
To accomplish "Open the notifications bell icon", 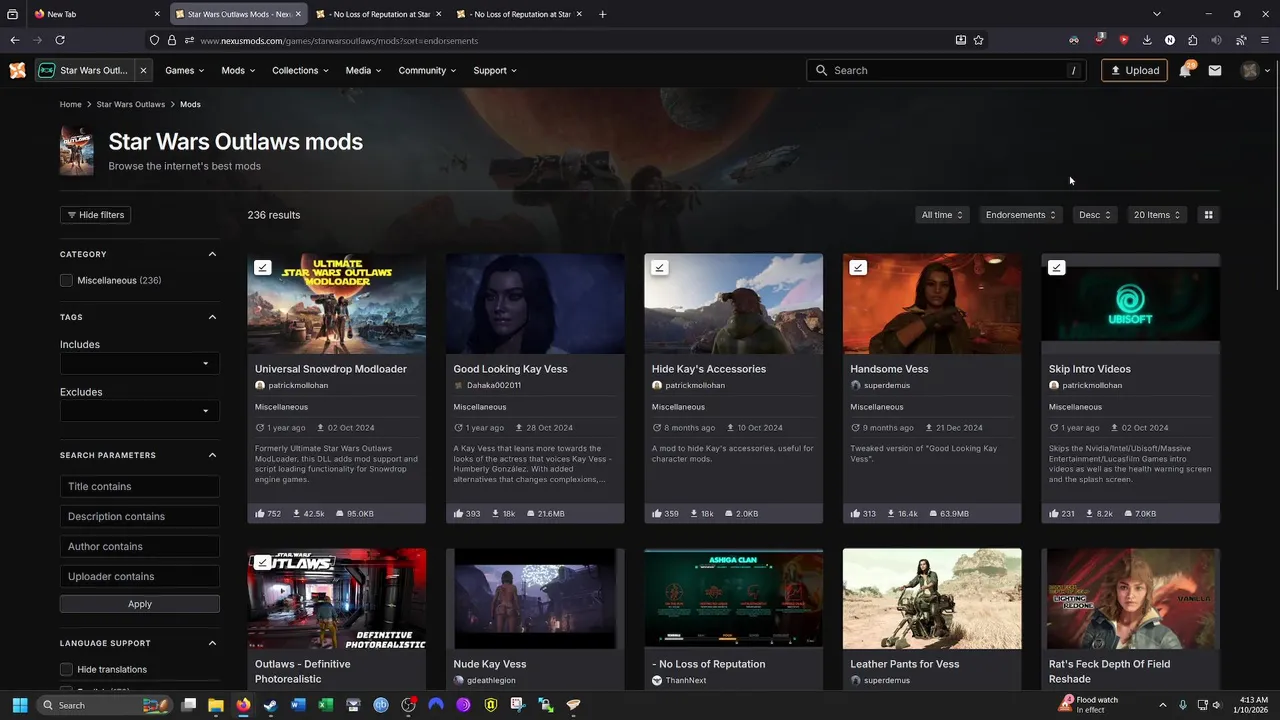I will [x=1185, y=70].
